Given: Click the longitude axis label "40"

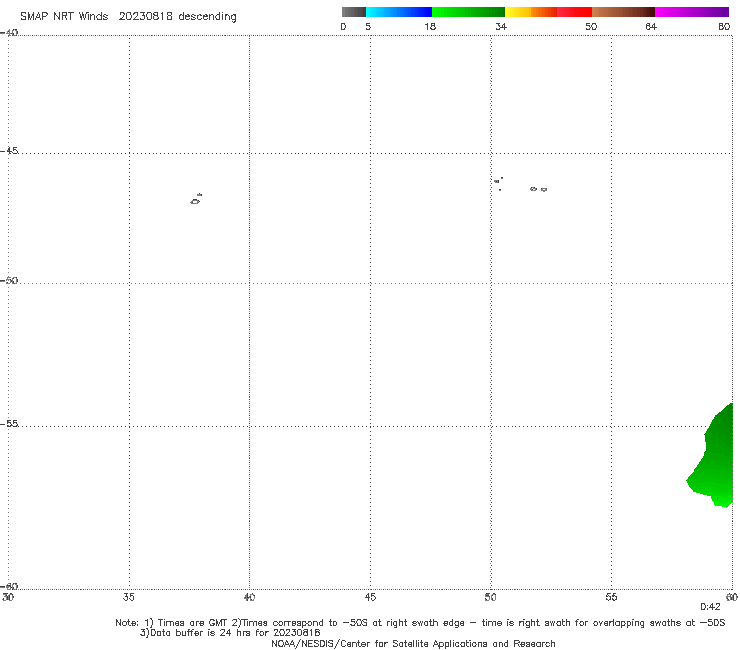Looking at the screenshot, I should 249,597.
